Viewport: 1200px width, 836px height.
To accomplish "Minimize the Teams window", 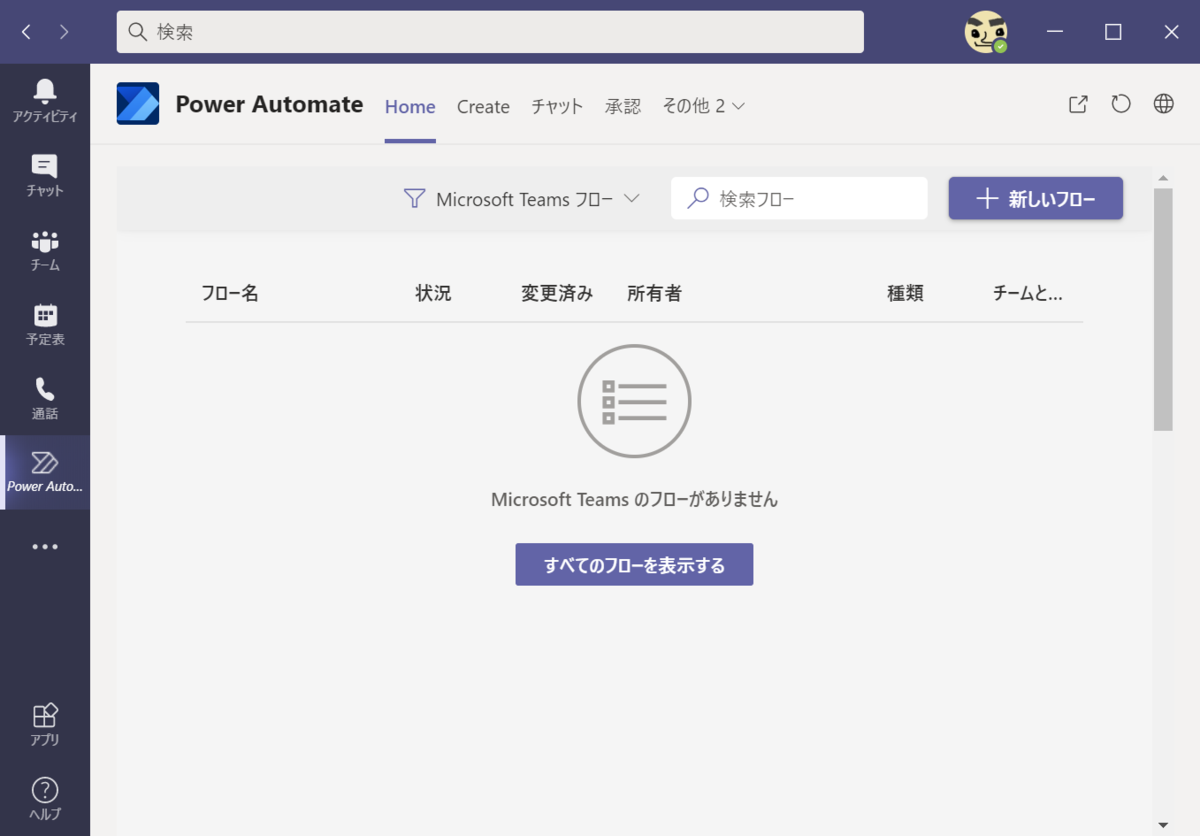I will (1055, 32).
